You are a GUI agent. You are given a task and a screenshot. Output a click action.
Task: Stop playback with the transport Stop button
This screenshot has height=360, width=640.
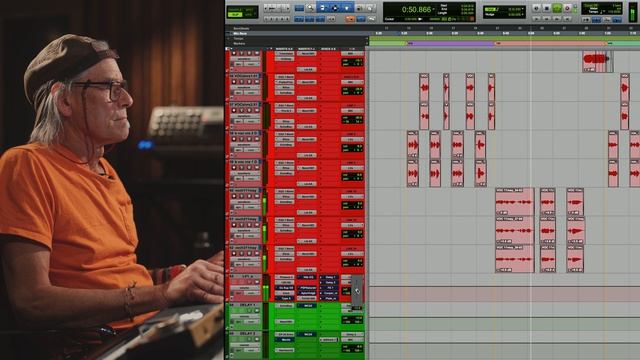(x=547, y=9)
